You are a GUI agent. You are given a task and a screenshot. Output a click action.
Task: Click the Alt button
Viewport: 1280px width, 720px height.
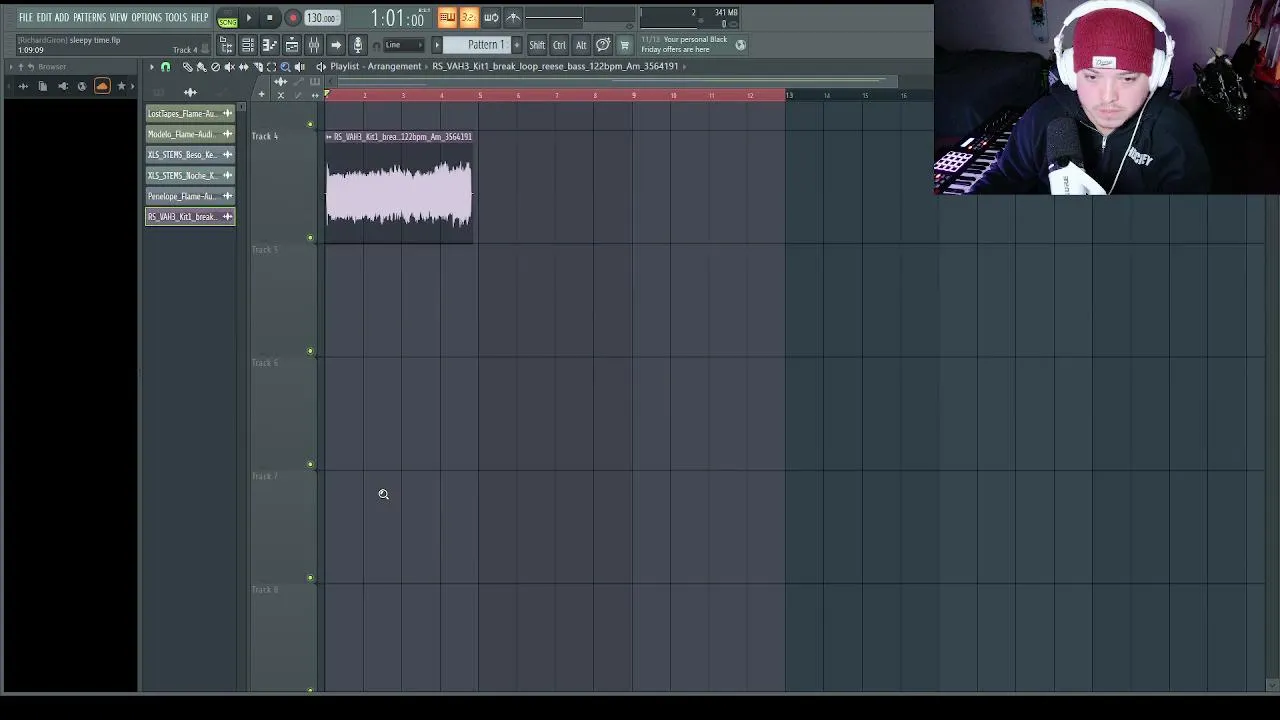pyautogui.click(x=581, y=45)
